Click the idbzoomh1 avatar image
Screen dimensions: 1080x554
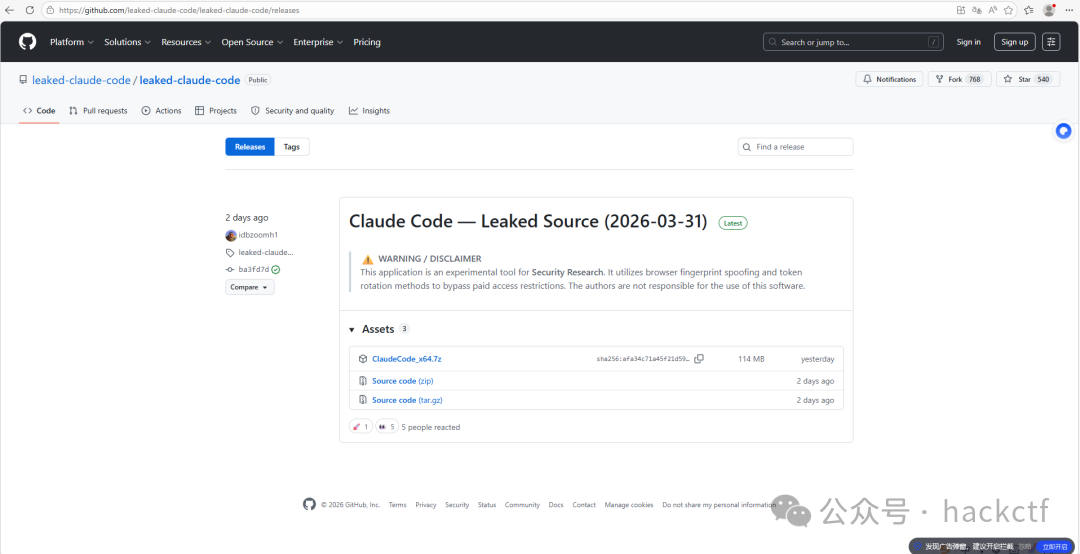click(x=231, y=235)
